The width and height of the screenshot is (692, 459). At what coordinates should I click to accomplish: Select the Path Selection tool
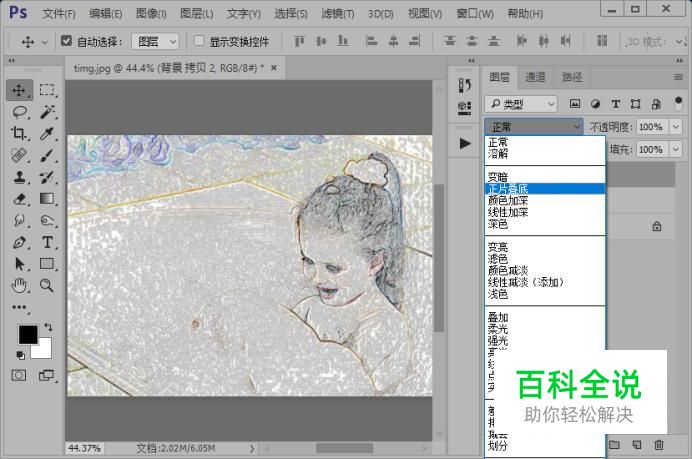19,264
